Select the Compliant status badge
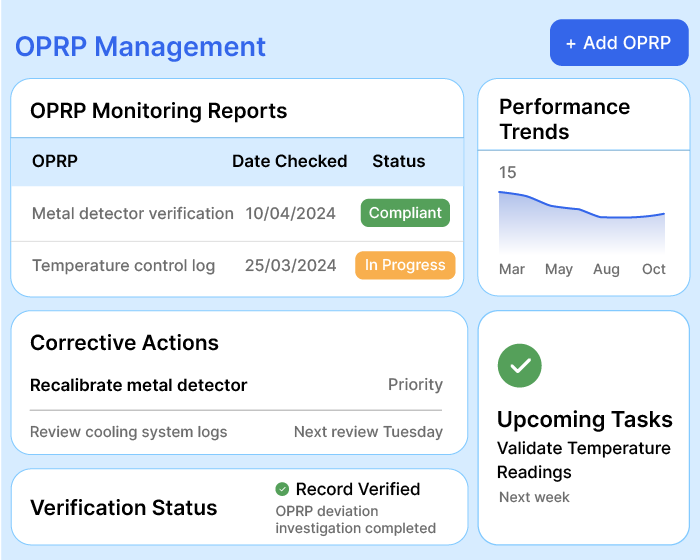 (x=405, y=213)
